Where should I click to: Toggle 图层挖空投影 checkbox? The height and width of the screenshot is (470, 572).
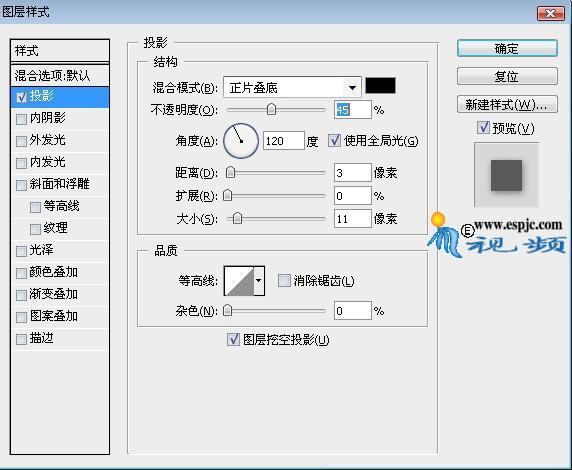click(233, 339)
